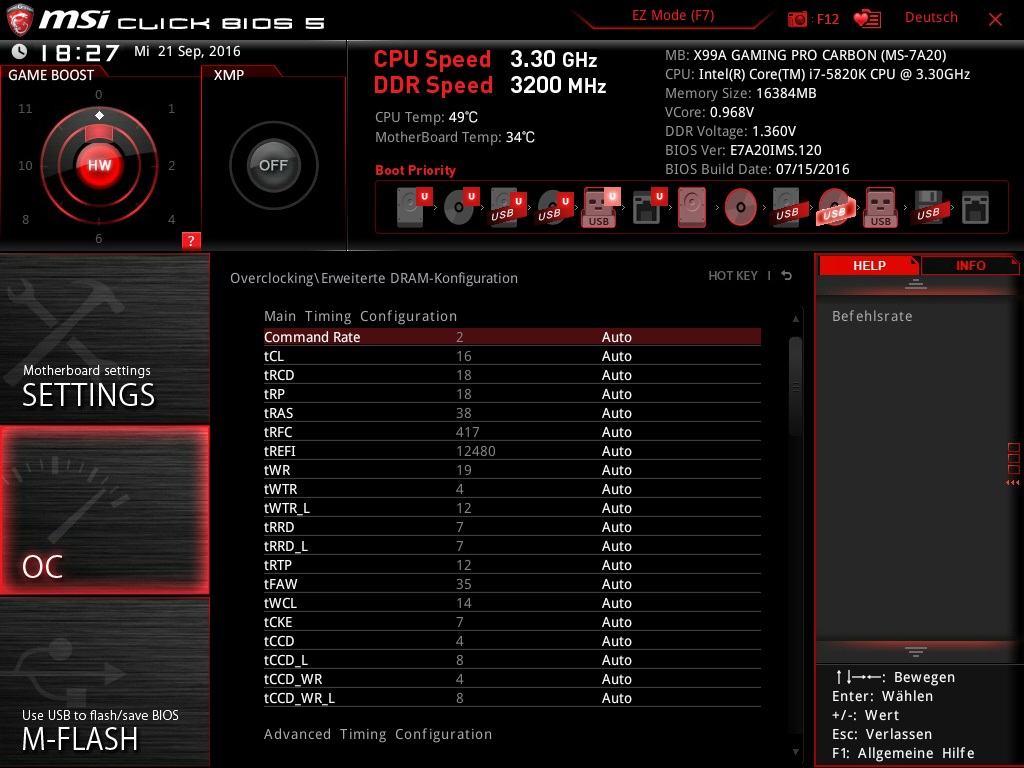Open the tCL Auto value field
1024x768 pixels.
coord(616,356)
